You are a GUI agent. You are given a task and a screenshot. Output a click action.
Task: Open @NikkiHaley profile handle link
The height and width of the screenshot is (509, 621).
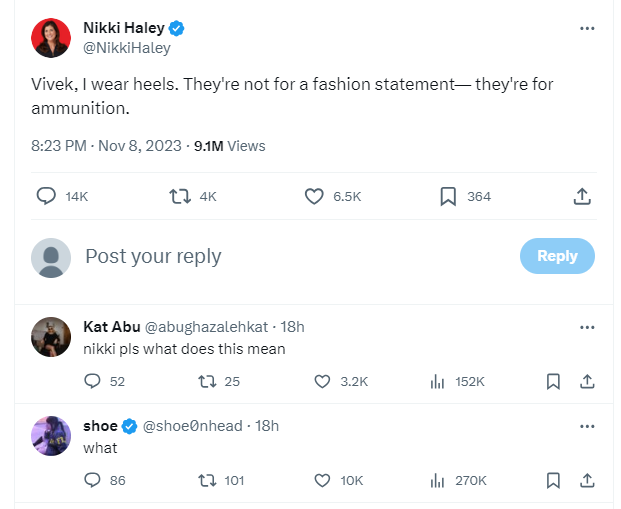pyautogui.click(x=126, y=48)
